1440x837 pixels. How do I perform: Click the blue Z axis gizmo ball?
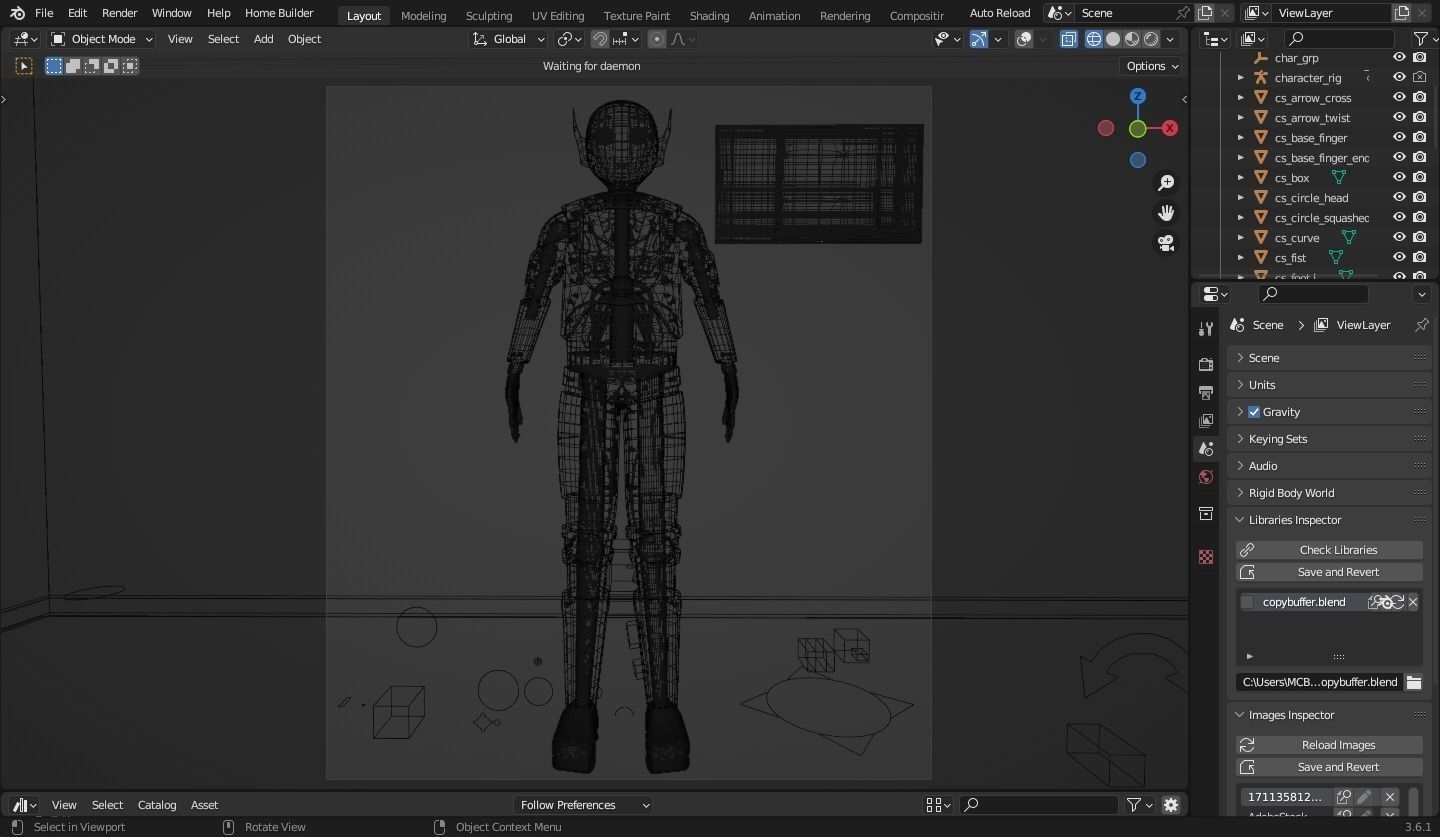[x=1138, y=96]
